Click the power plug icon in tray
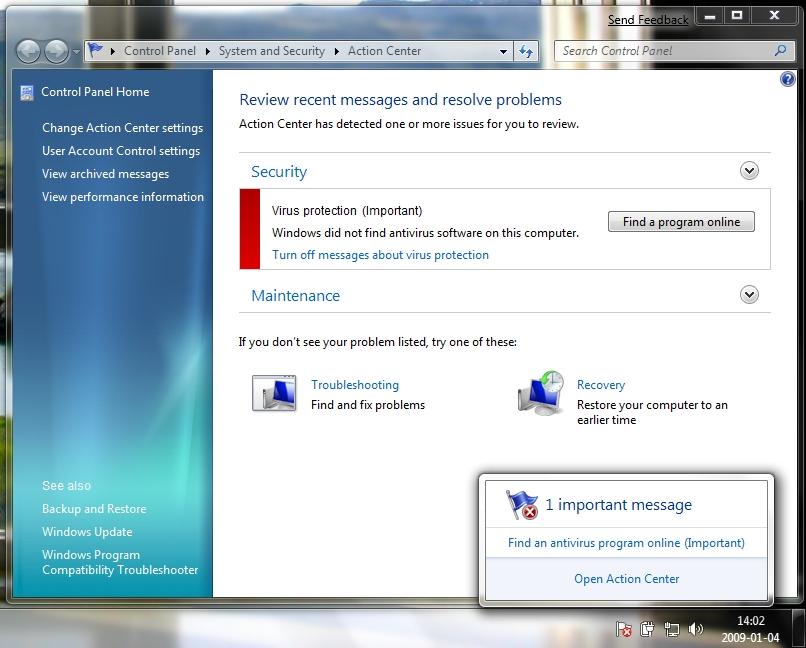This screenshot has height=648, width=806. (648, 629)
